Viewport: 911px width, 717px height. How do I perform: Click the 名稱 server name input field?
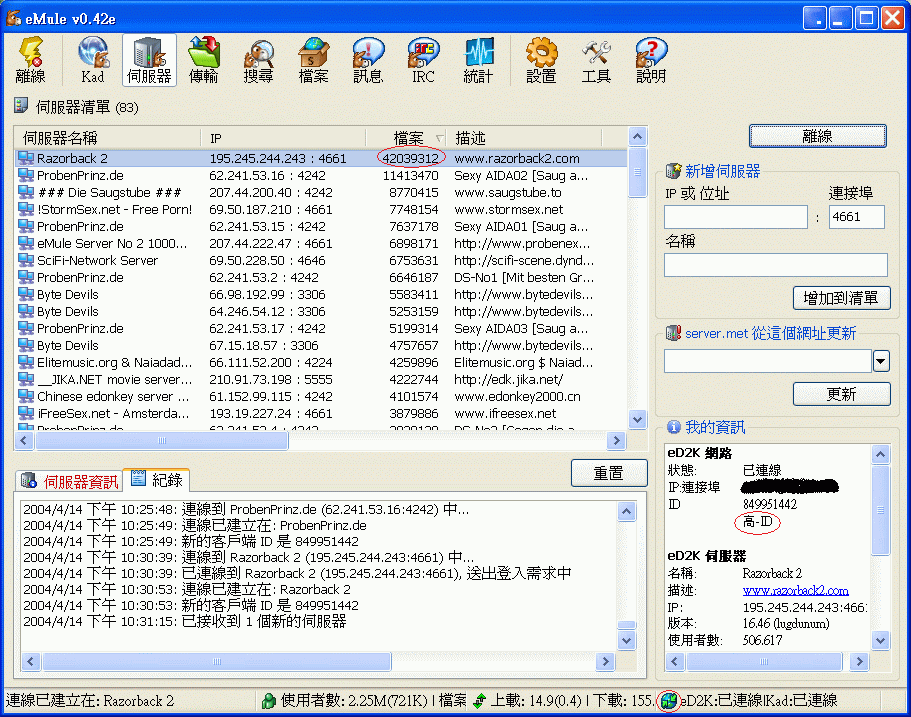[x=776, y=265]
